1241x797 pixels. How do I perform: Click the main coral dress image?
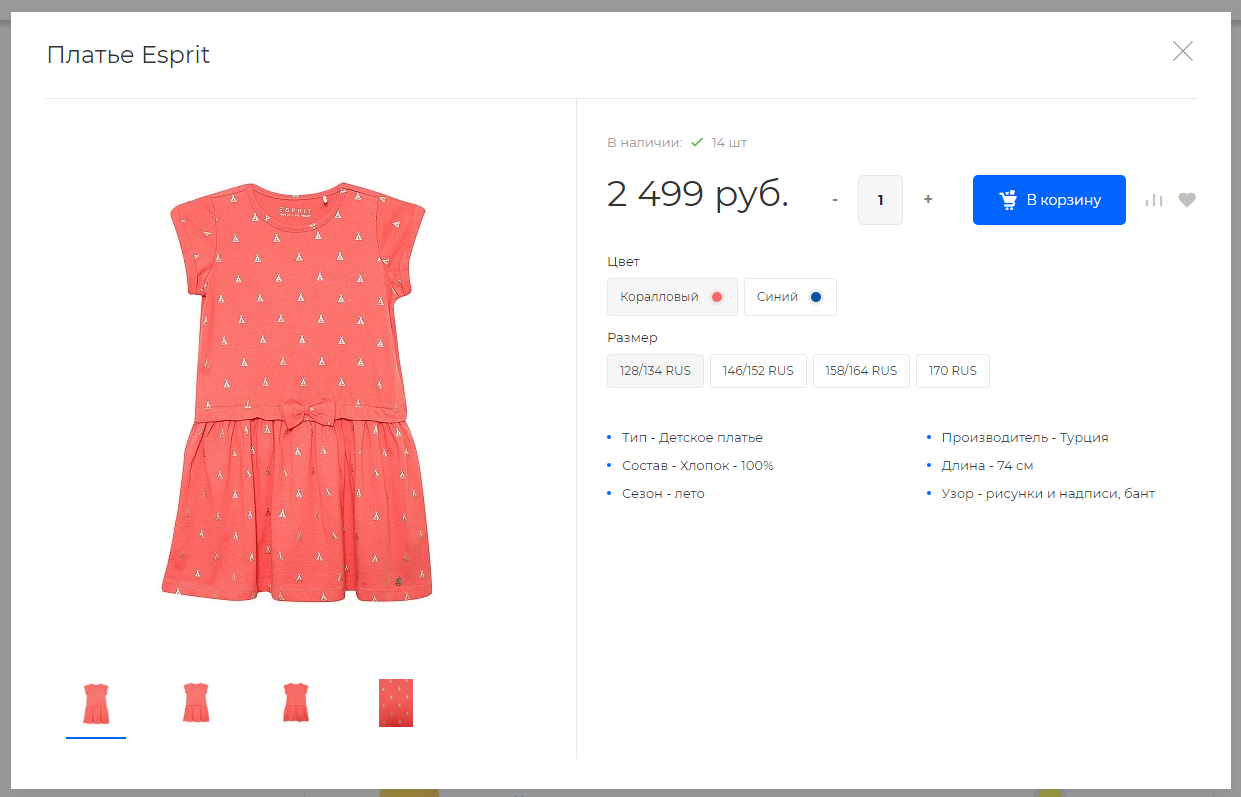[x=298, y=392]
